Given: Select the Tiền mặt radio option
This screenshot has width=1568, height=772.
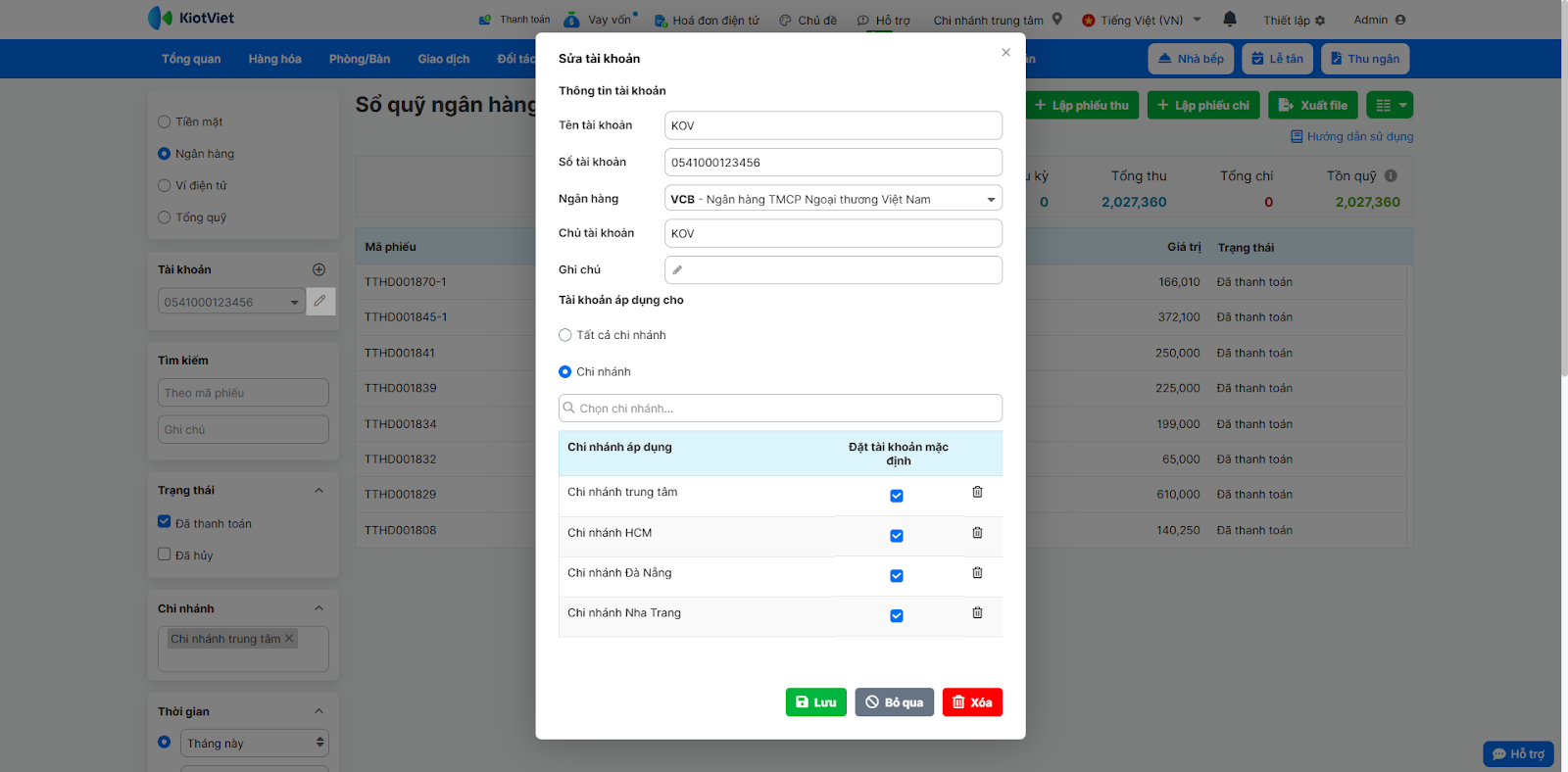Looking at the screenshot, I should click(x=165, y=121).
